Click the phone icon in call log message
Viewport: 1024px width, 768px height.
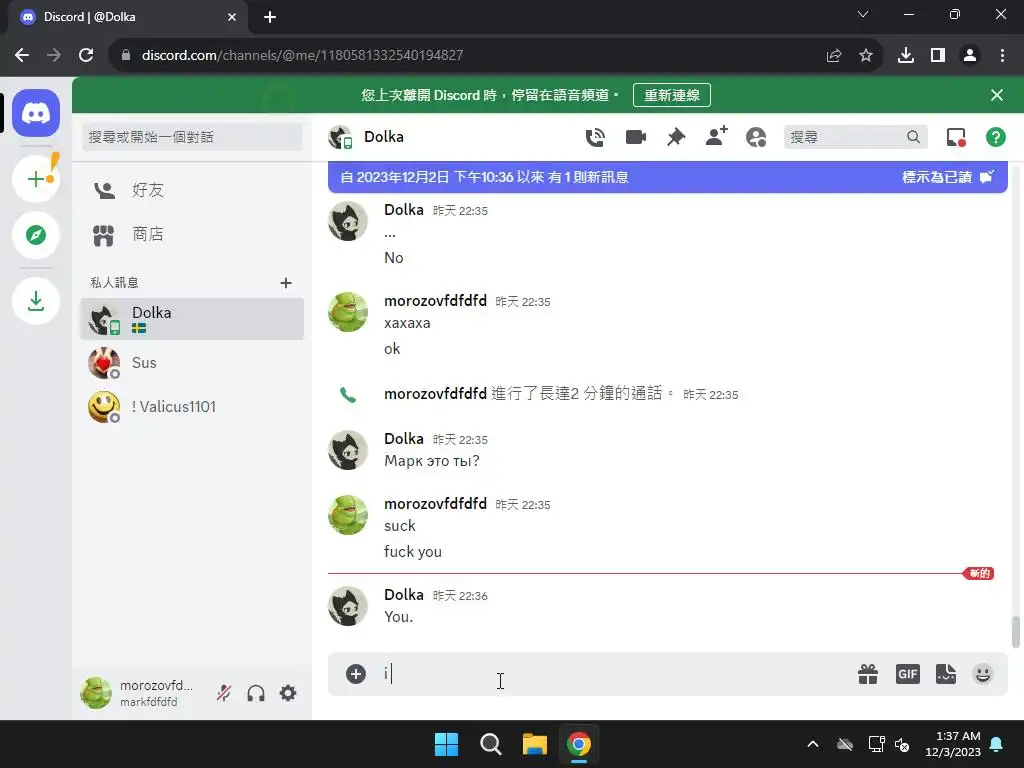click(348, 394)
